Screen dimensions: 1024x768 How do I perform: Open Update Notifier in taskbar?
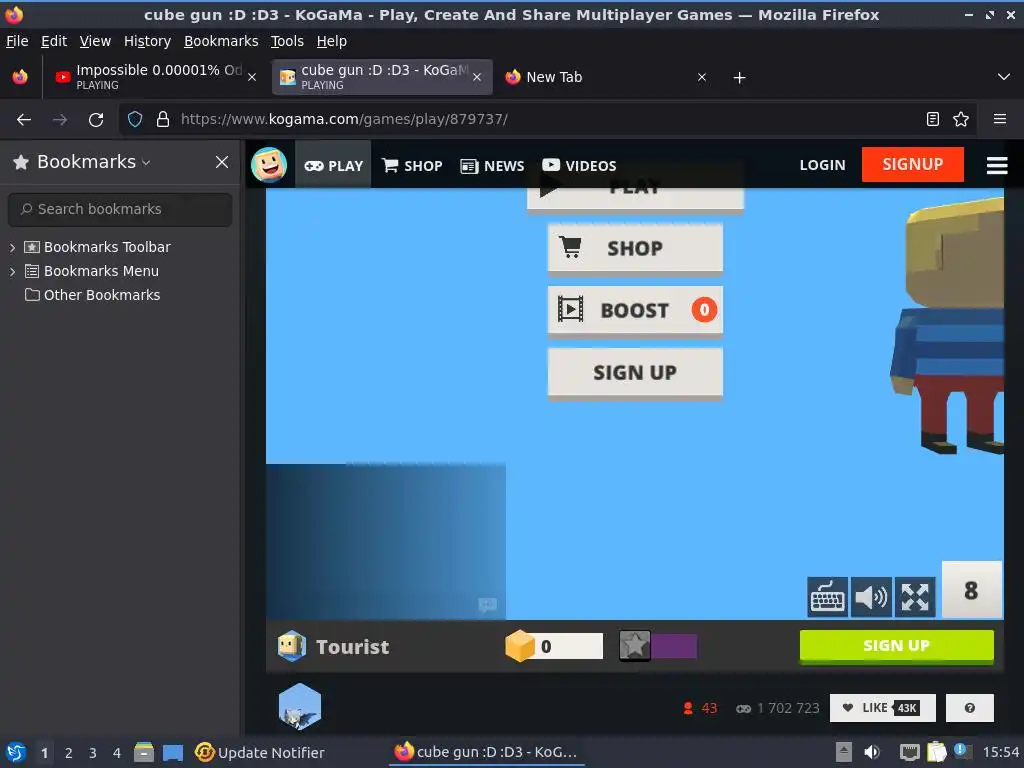click(260, 753)
